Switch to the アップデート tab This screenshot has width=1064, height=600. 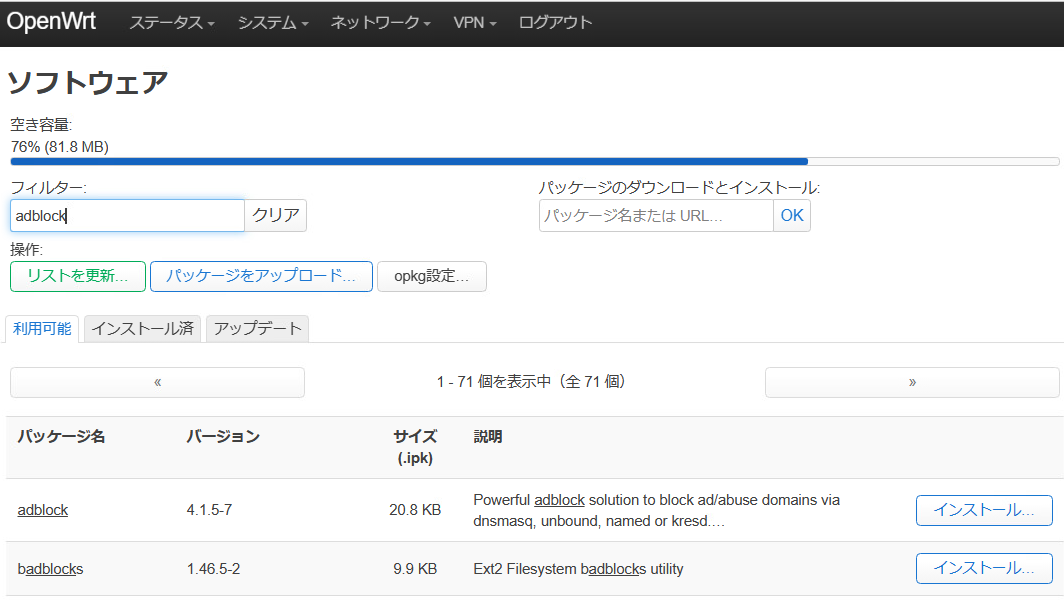[257, 329]
